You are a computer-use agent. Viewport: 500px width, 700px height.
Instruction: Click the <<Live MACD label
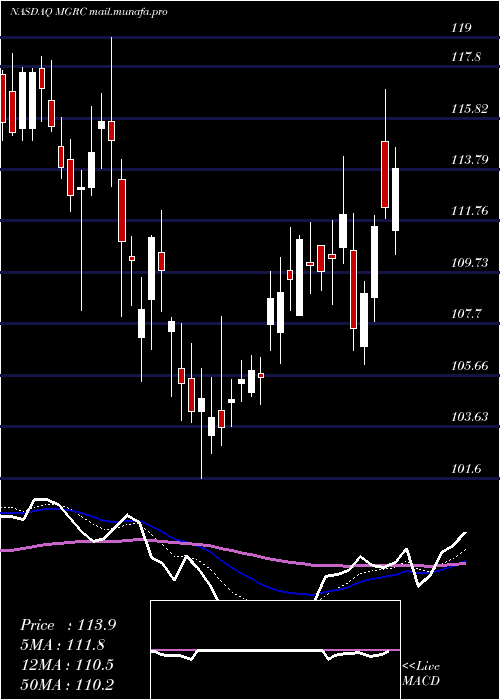[421, 673]
